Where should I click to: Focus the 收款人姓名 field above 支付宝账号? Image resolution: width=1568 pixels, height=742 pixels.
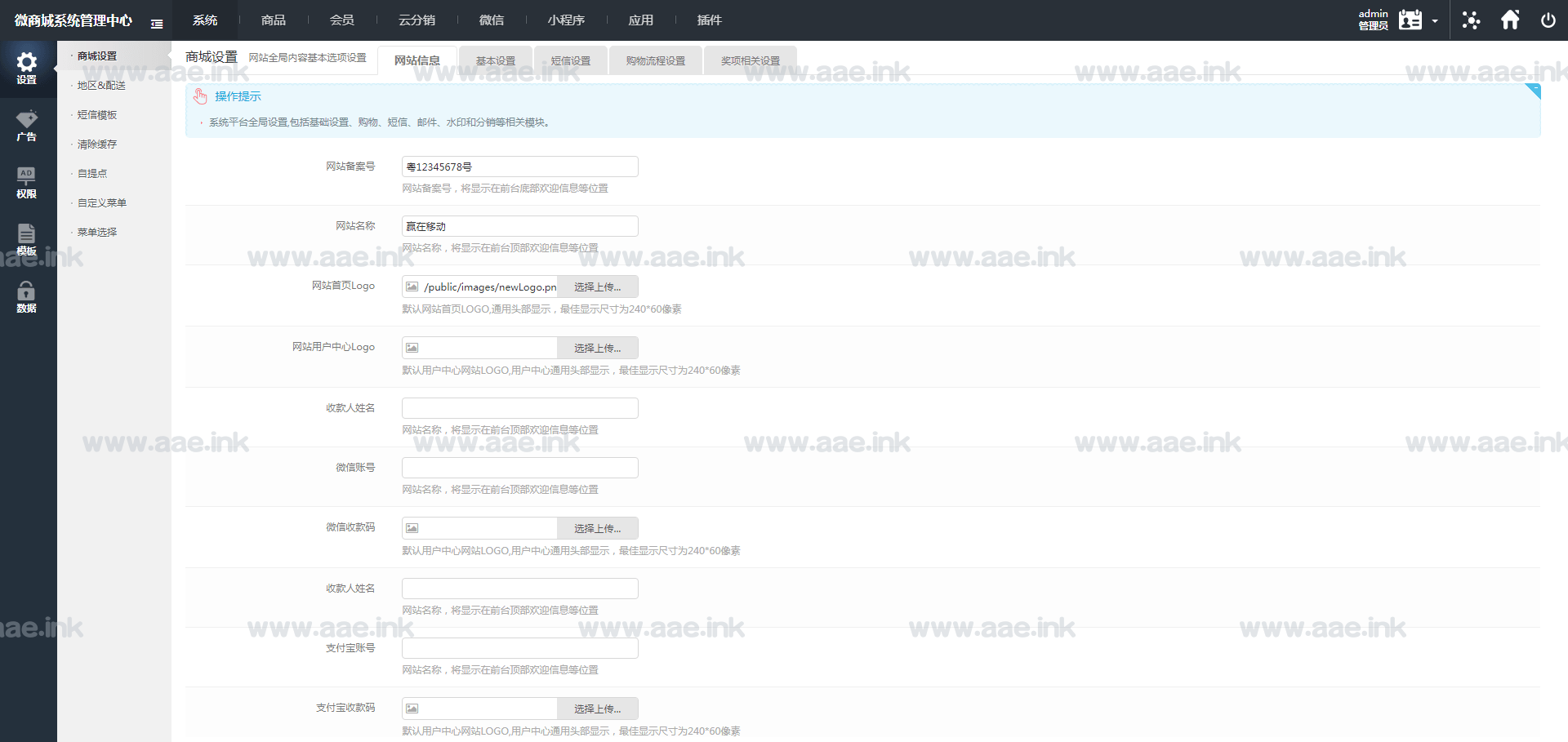[x=520, y=589]
